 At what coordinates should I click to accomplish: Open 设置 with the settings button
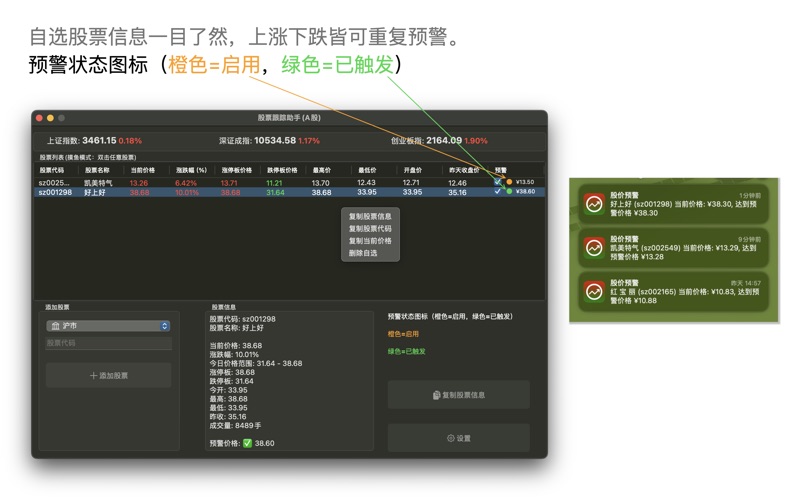(459, 438)
